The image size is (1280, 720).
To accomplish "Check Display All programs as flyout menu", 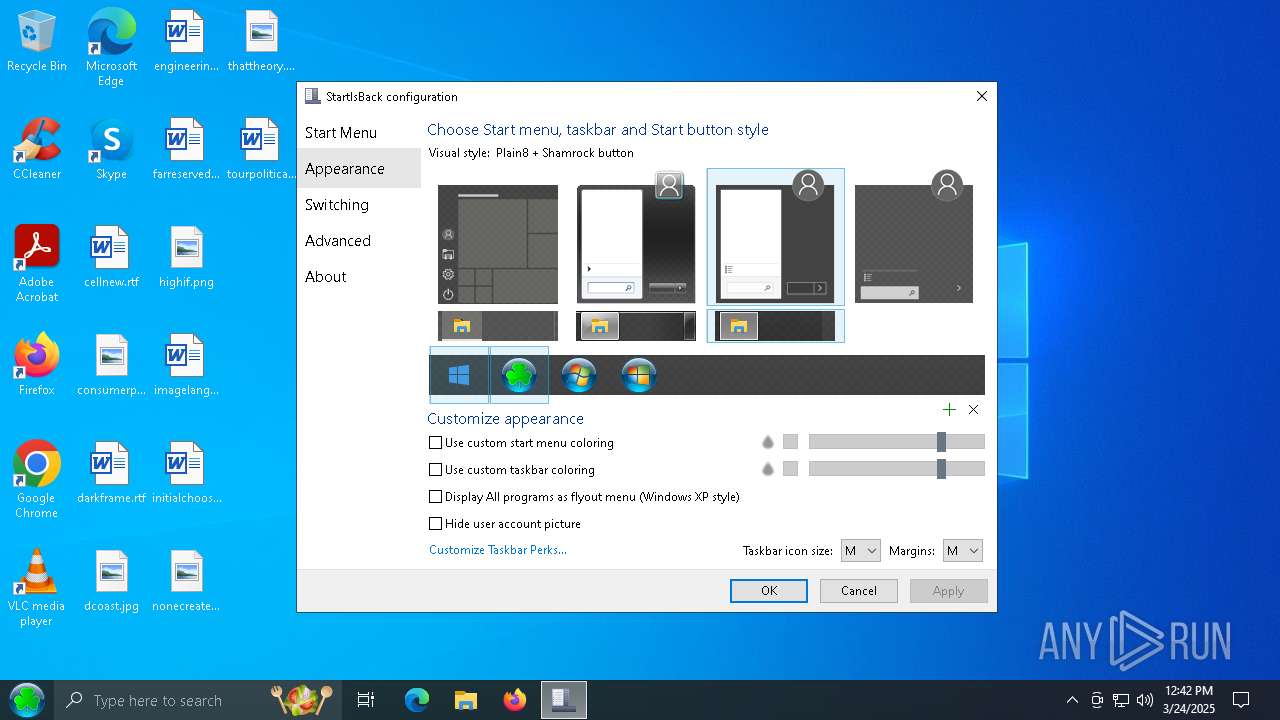I will click(x=435, y=496).
